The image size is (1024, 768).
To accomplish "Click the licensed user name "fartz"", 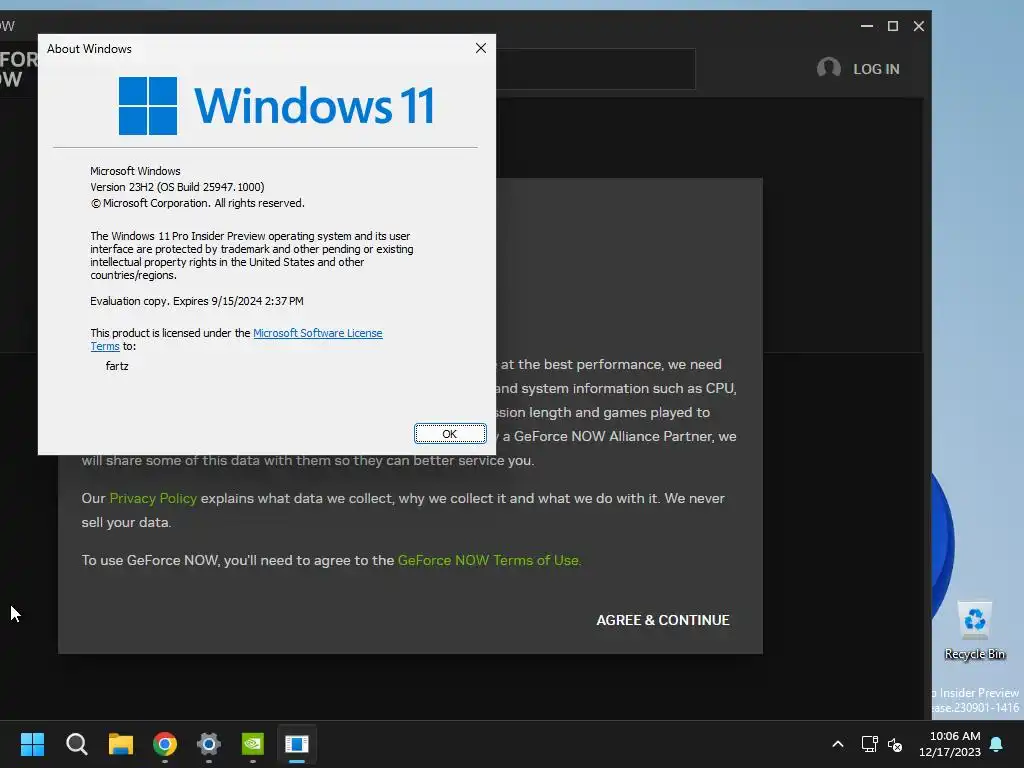I will [x=117, y=366].
